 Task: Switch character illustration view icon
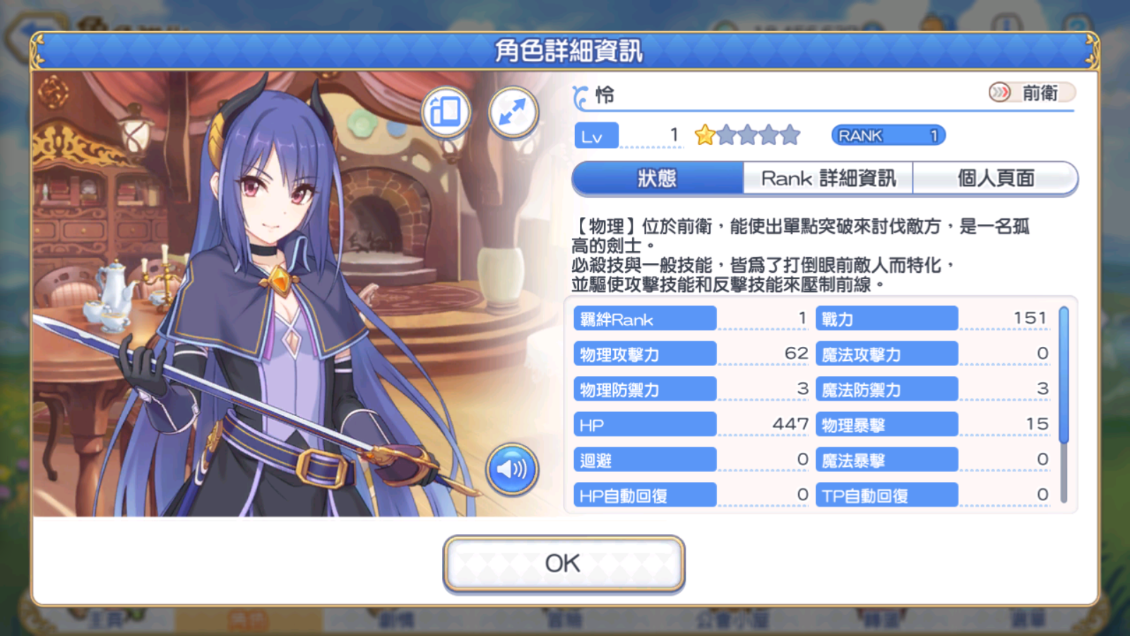(446, 112)
